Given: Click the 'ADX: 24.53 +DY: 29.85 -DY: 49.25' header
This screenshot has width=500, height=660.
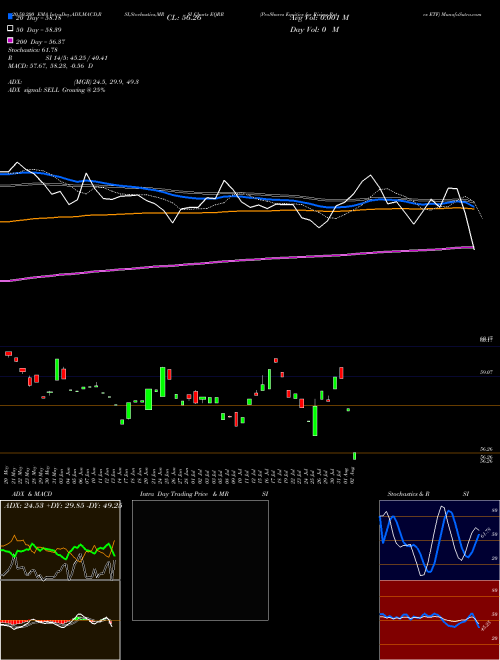Looking at the screenshot, I should (63, 506).
